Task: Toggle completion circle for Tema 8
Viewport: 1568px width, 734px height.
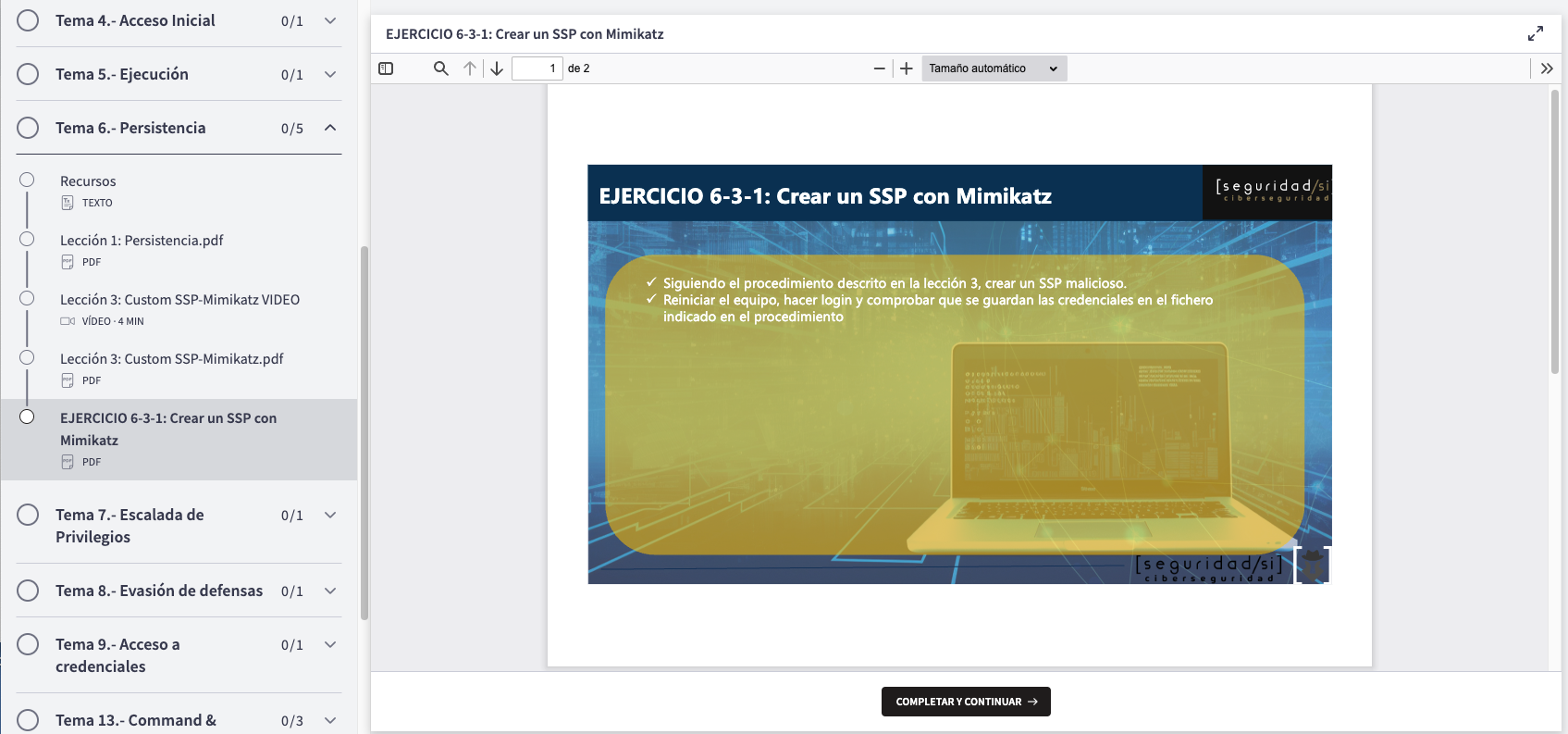Action: pos(28,591)
